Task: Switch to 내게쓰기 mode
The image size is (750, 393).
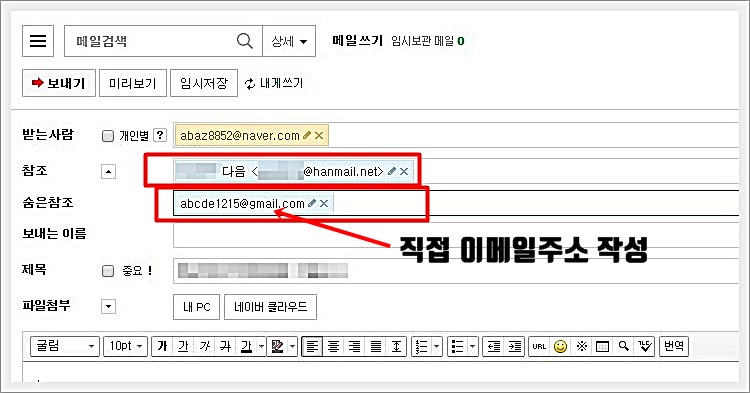Action: coord(274,84)
